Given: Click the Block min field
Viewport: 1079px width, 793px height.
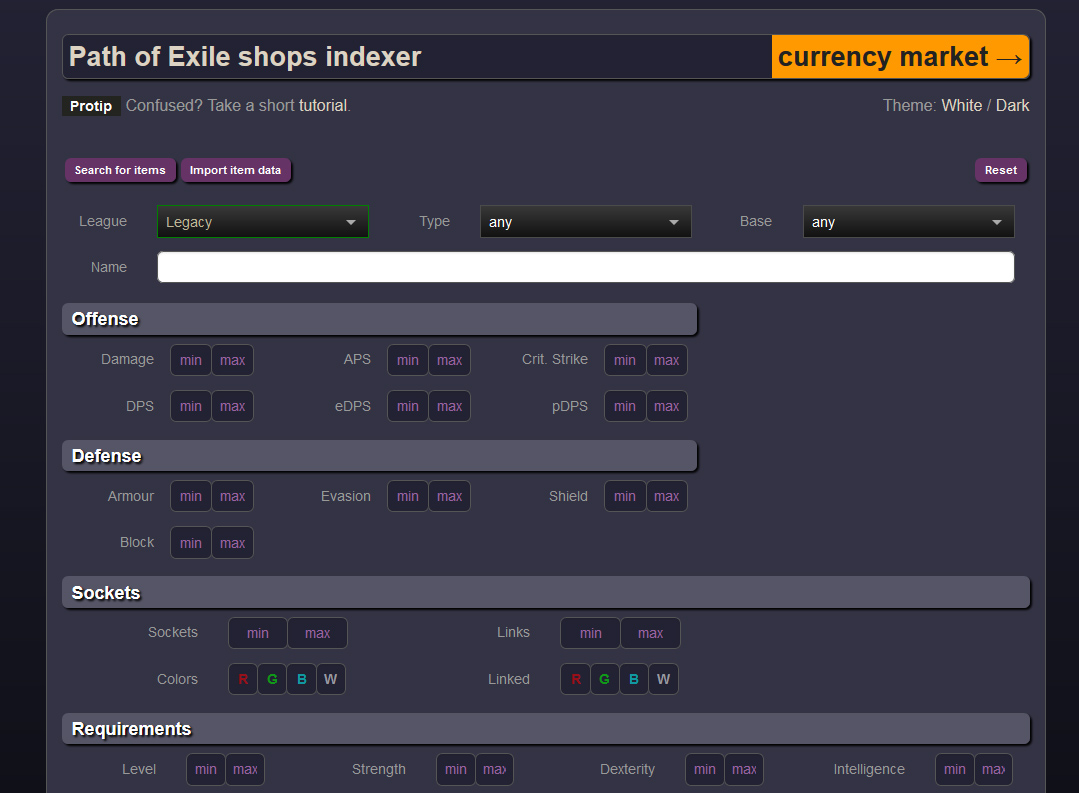Looking at the screenshot, I should [191, 543].
